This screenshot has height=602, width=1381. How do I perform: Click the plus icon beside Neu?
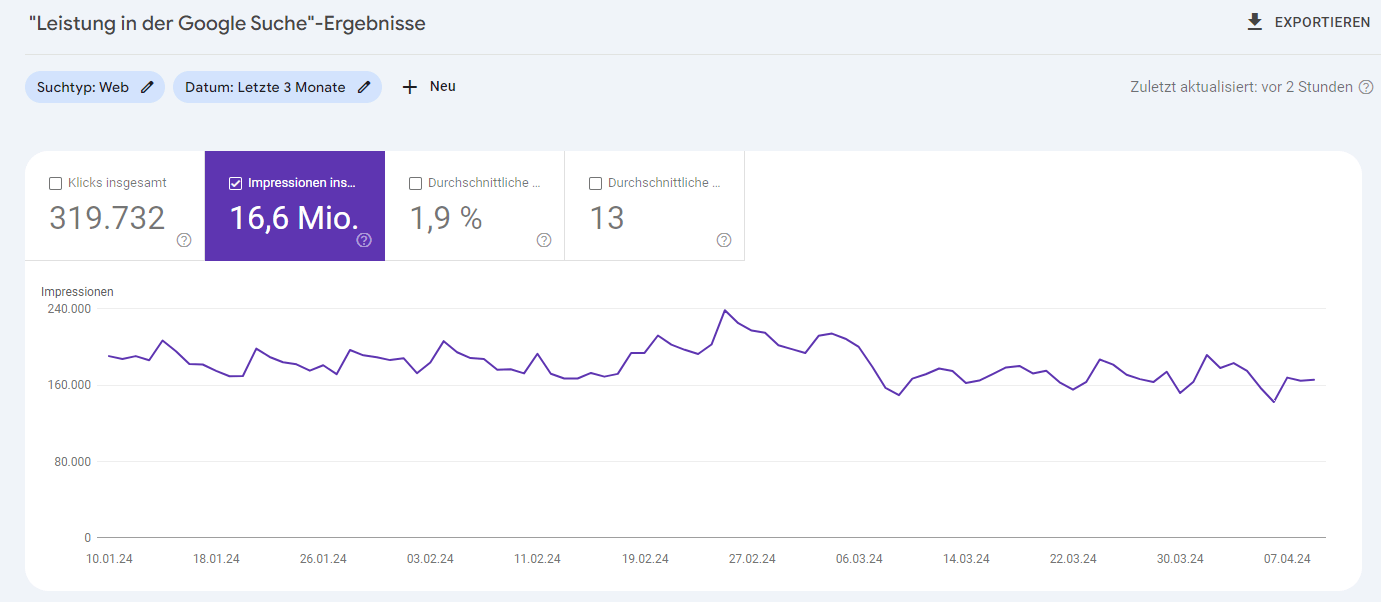[409, 86]
